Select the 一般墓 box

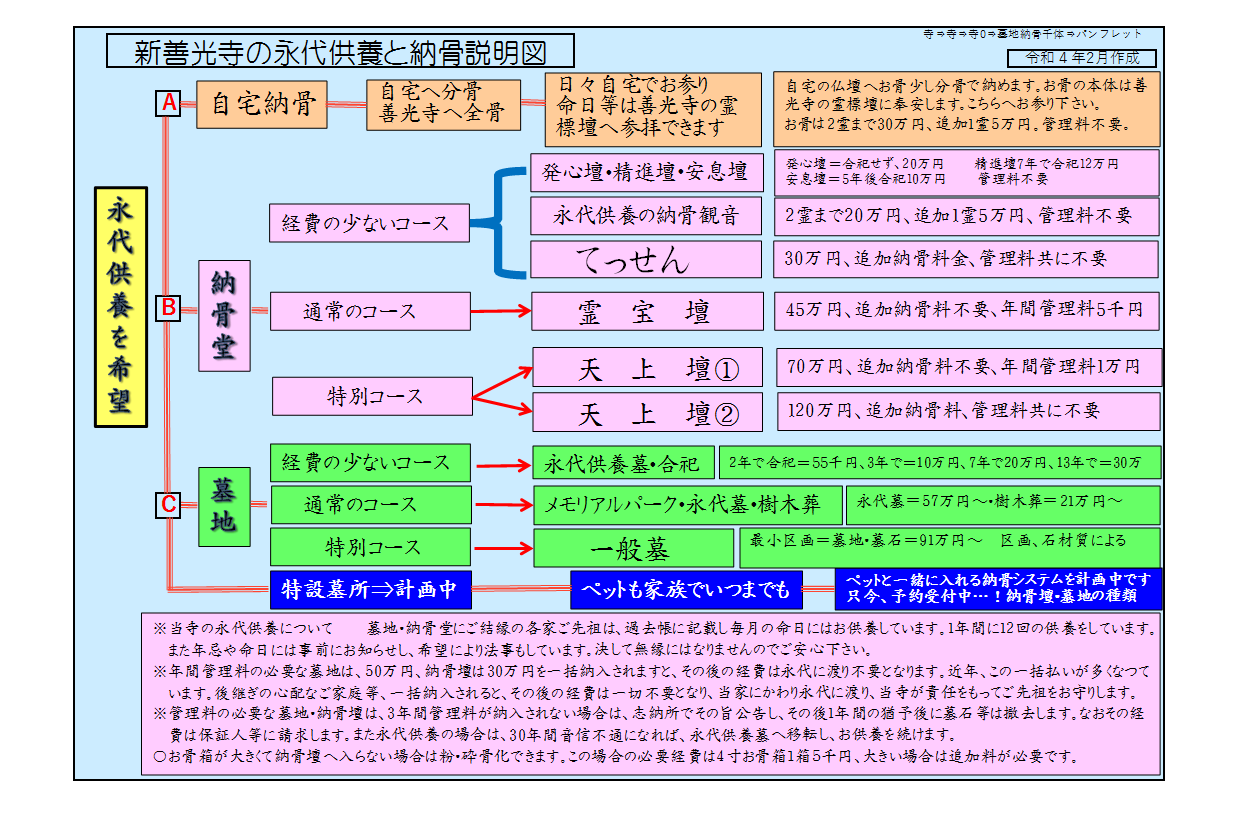pos(632,549)
